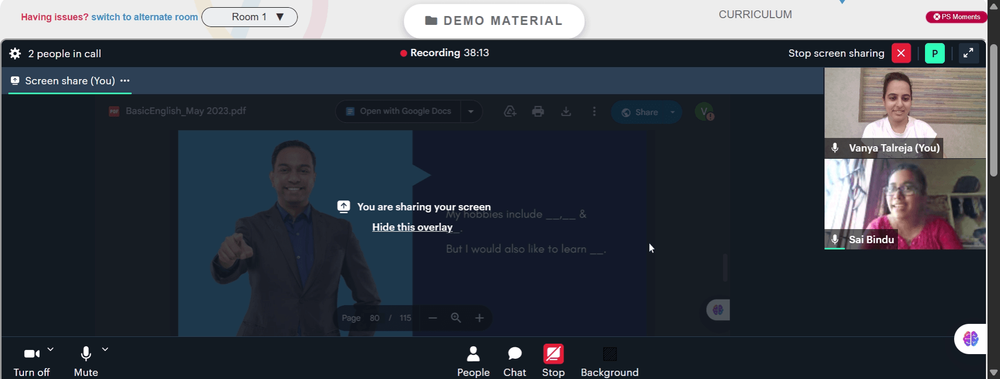Click the Share button in viewer
The height and width of the screenshot is (379, 1000).
[639, 112]
